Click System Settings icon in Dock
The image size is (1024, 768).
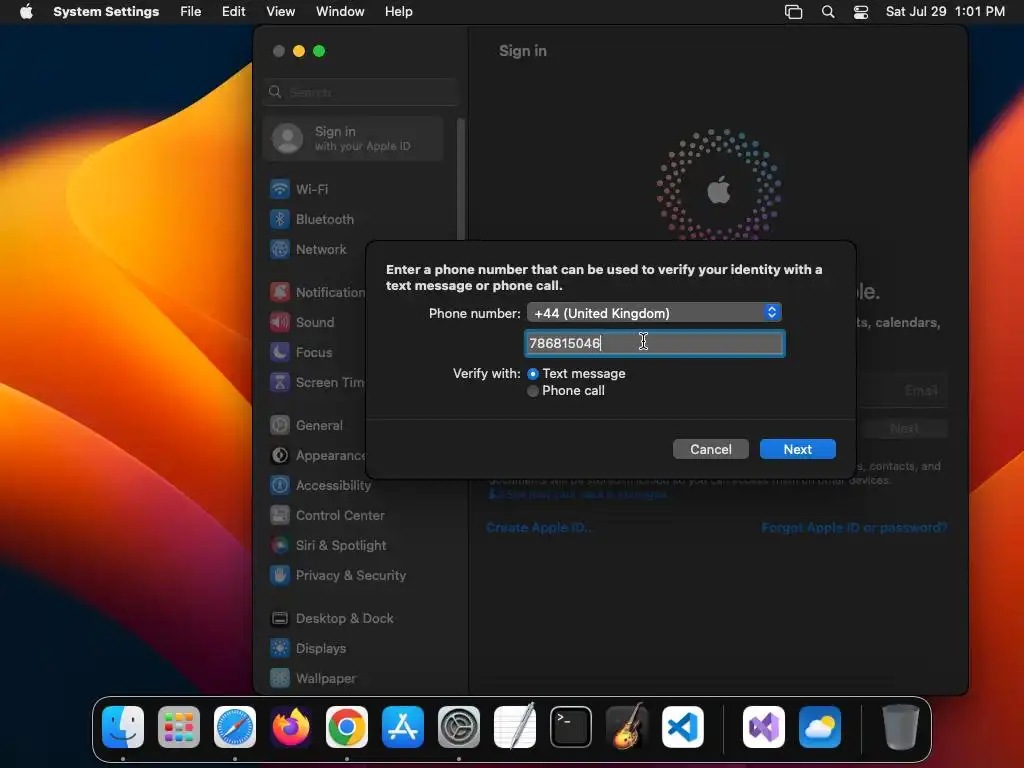pos(458,727)
